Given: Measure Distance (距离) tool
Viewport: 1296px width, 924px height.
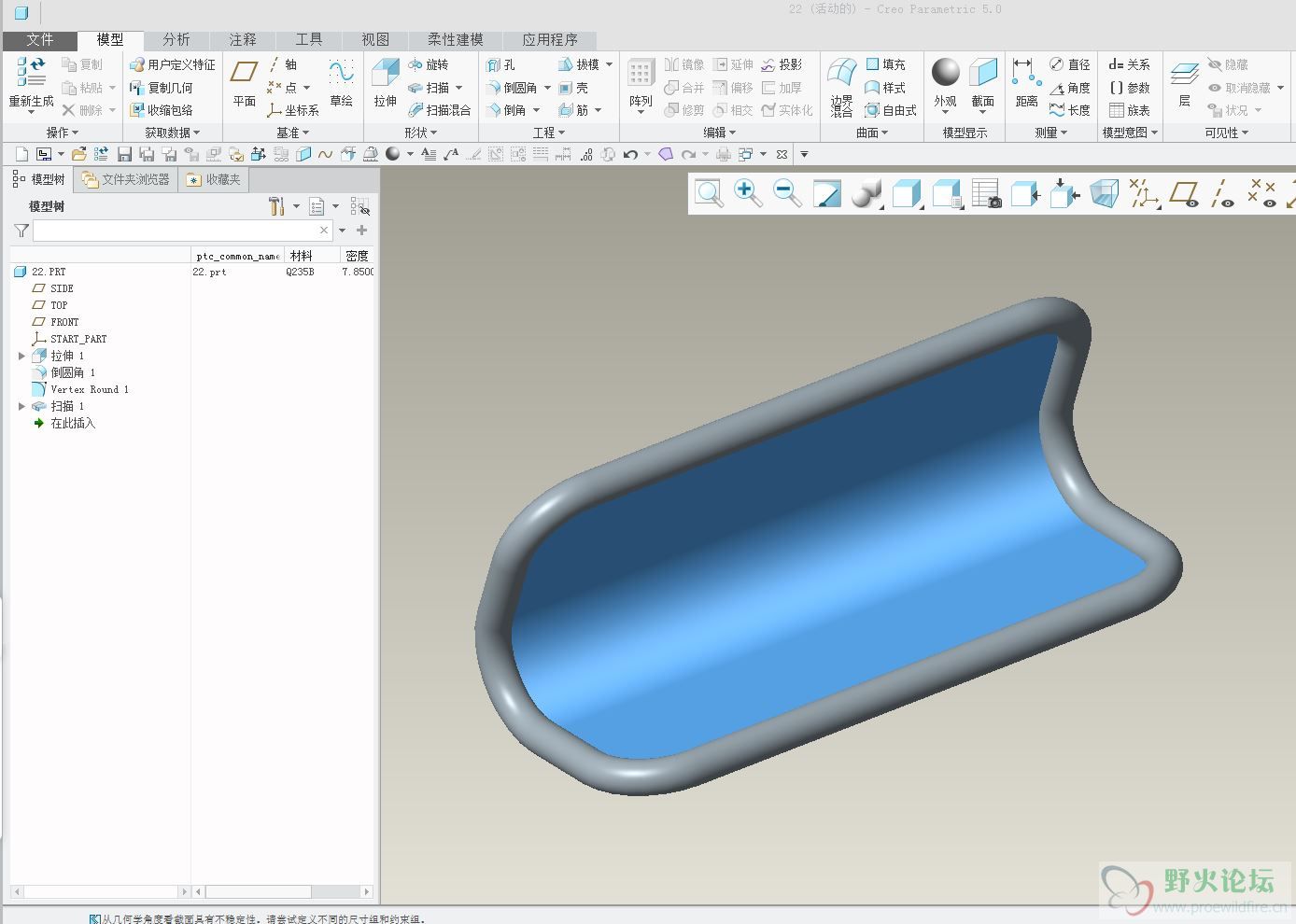Looking at the screenshot, I should (1026, 82).
